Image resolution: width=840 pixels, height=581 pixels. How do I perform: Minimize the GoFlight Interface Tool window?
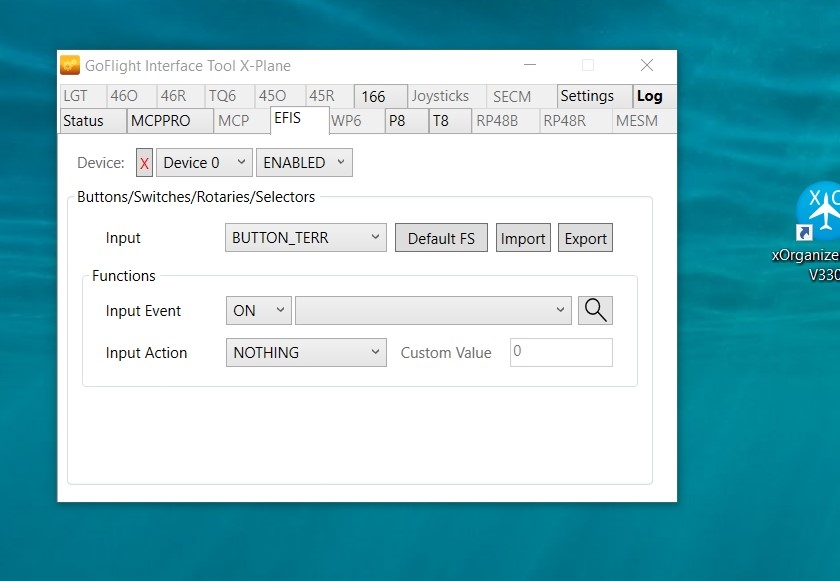[530, 65]
